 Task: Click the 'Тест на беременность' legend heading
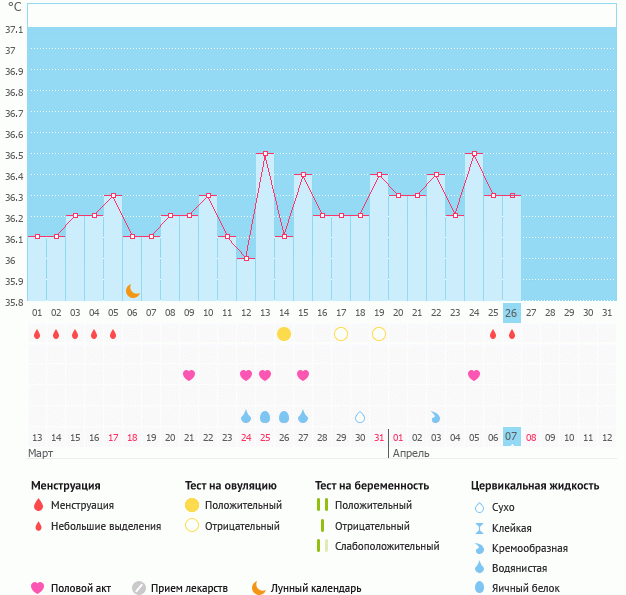tap(372, 486)
